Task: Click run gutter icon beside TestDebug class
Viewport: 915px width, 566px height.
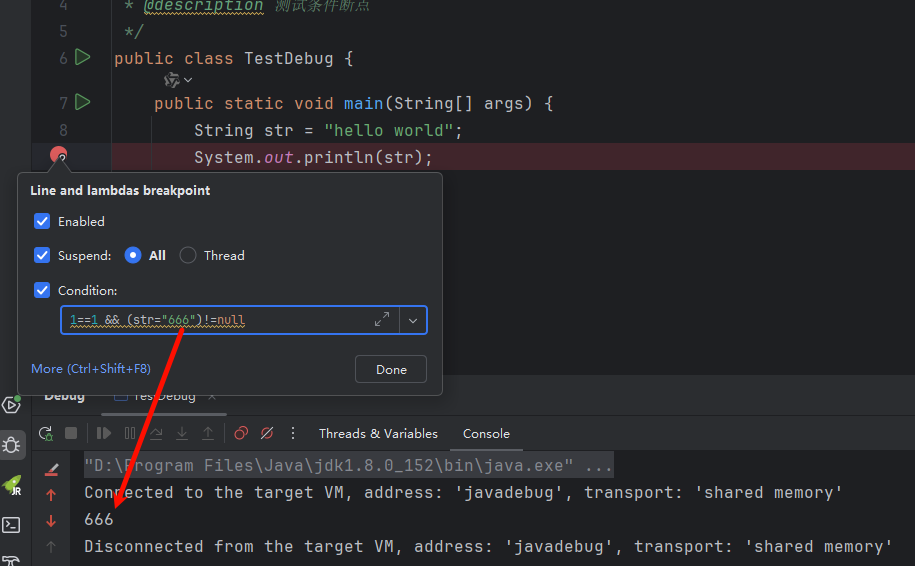Action: click(x=83, y=57)
